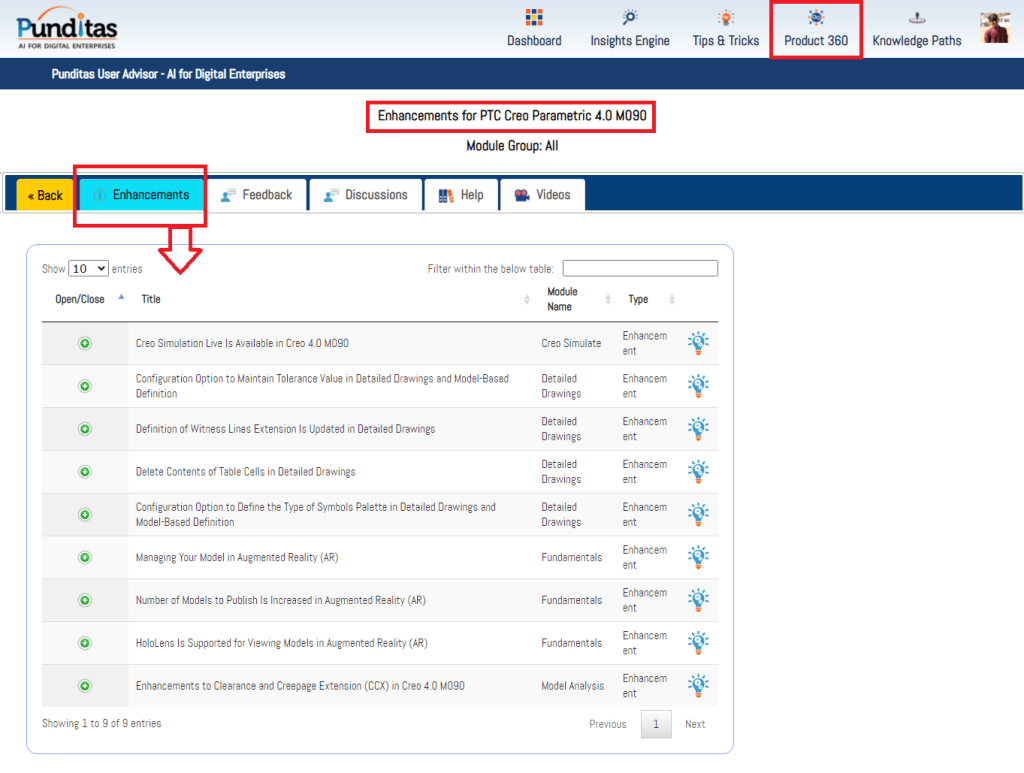The width and height of the screenshot is (1024, 773).
Task: Open the Insights Engine icon
Action: [x=630, y=18]
